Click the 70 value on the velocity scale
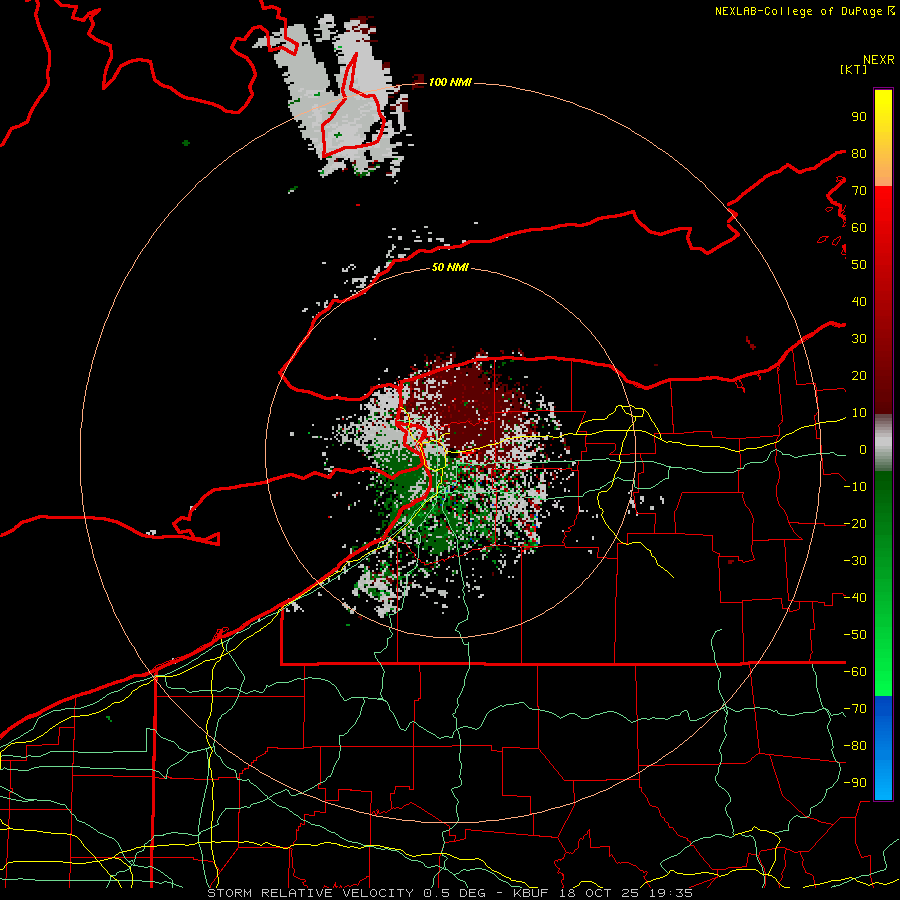The image size is (900, 900). coord(859,191)
